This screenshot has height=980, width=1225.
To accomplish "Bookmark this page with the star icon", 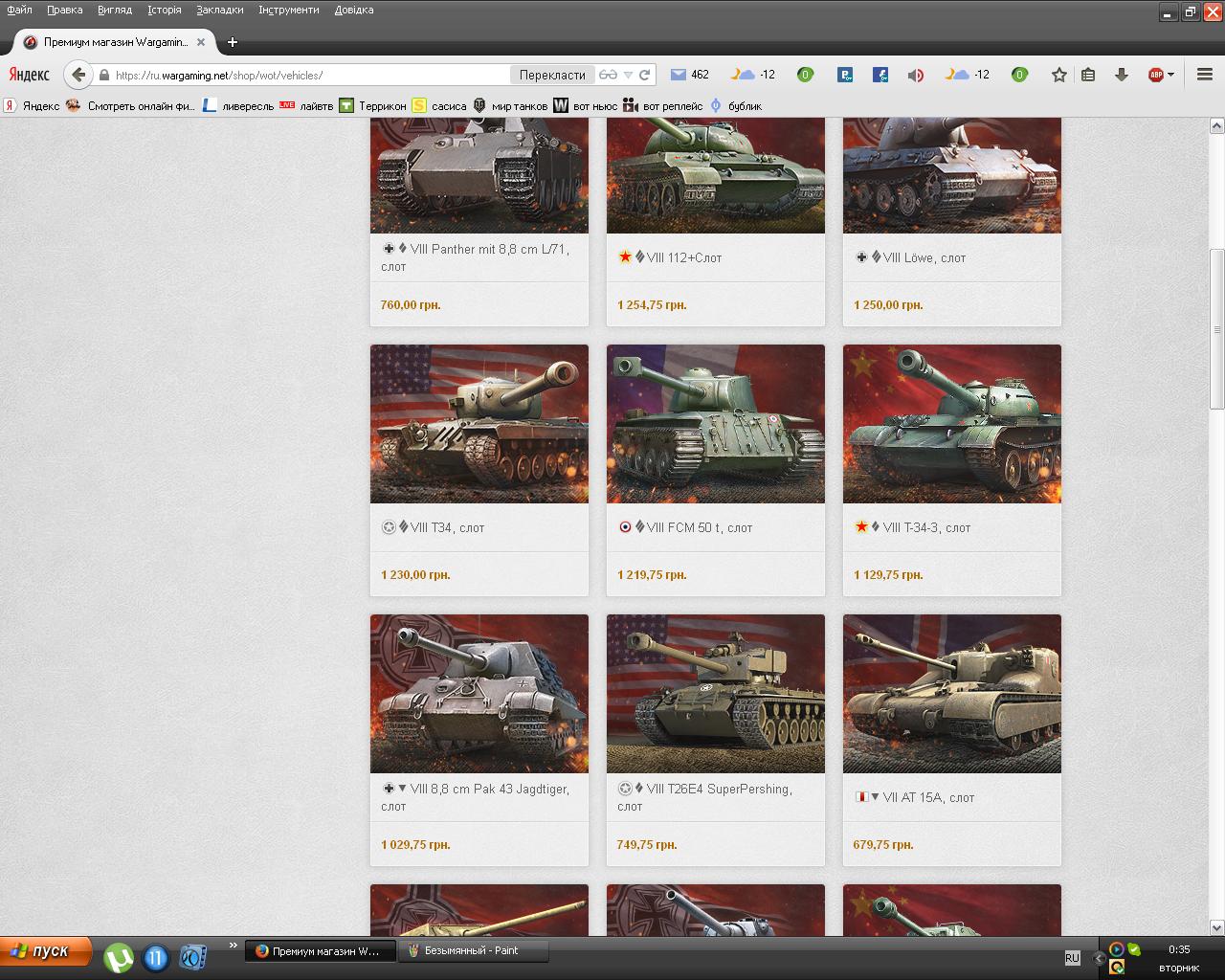I will click(1058, 75).
